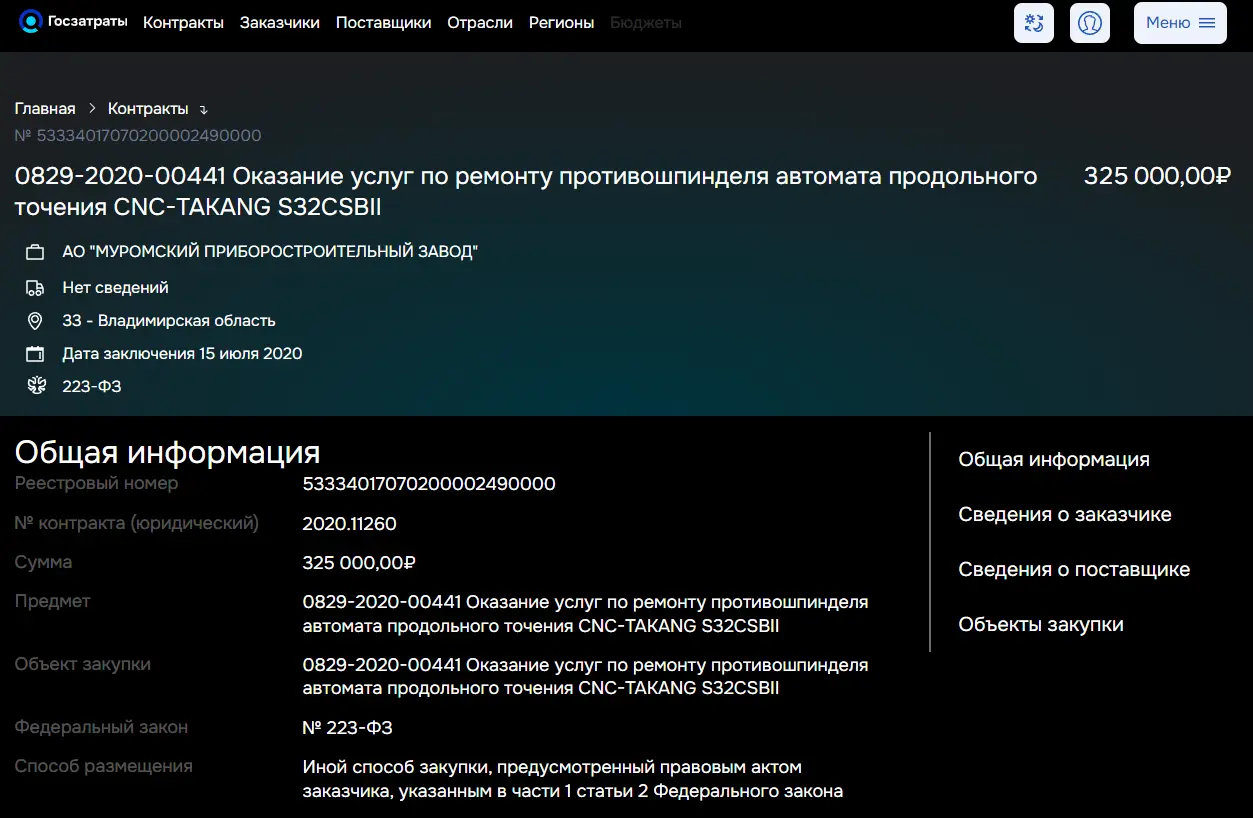Click the Способ размещения value text
Image resolution: width=1253 pixels, height=818 pixels.
(573, 780)
